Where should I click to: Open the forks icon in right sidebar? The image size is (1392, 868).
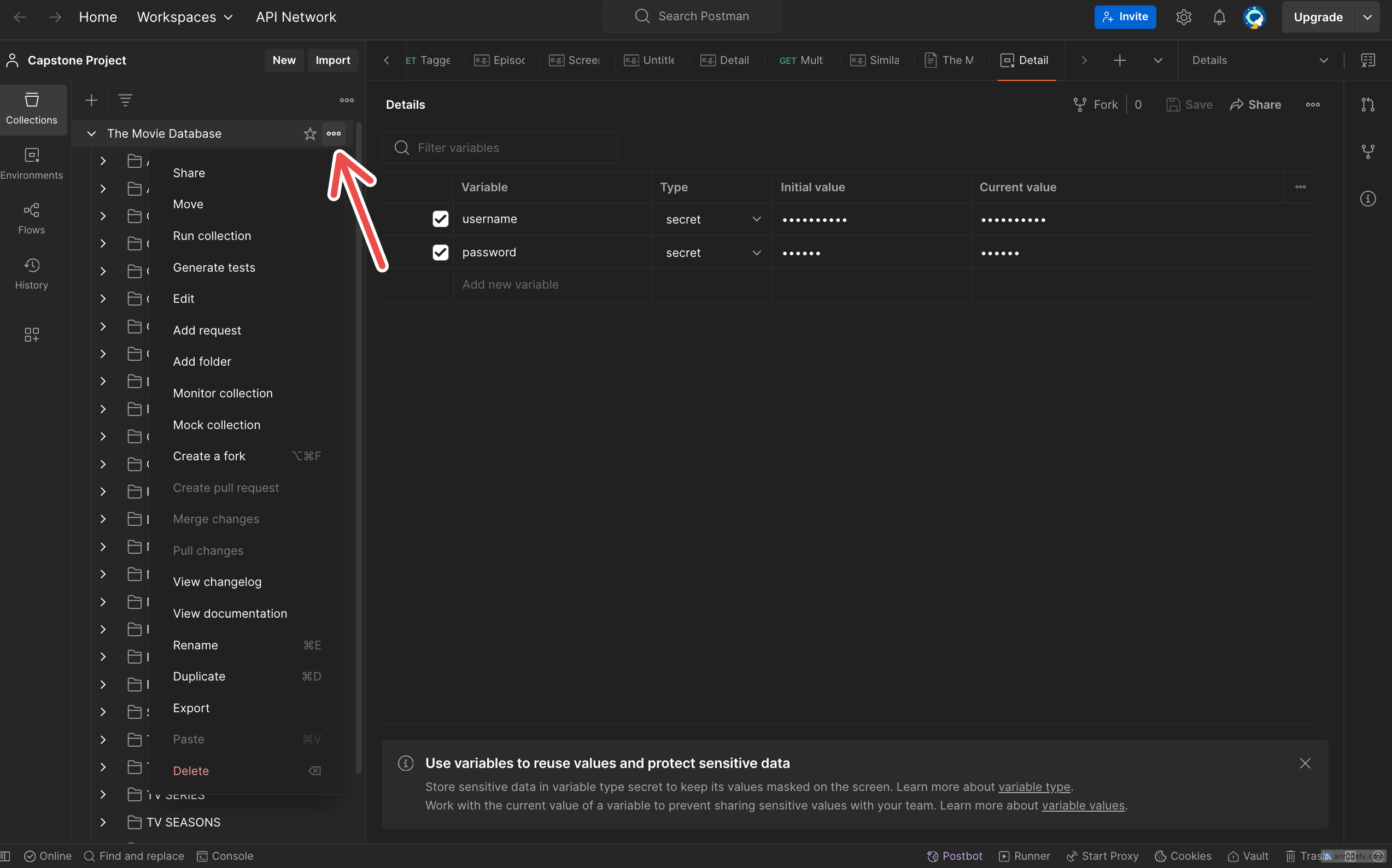point(1367,151)
